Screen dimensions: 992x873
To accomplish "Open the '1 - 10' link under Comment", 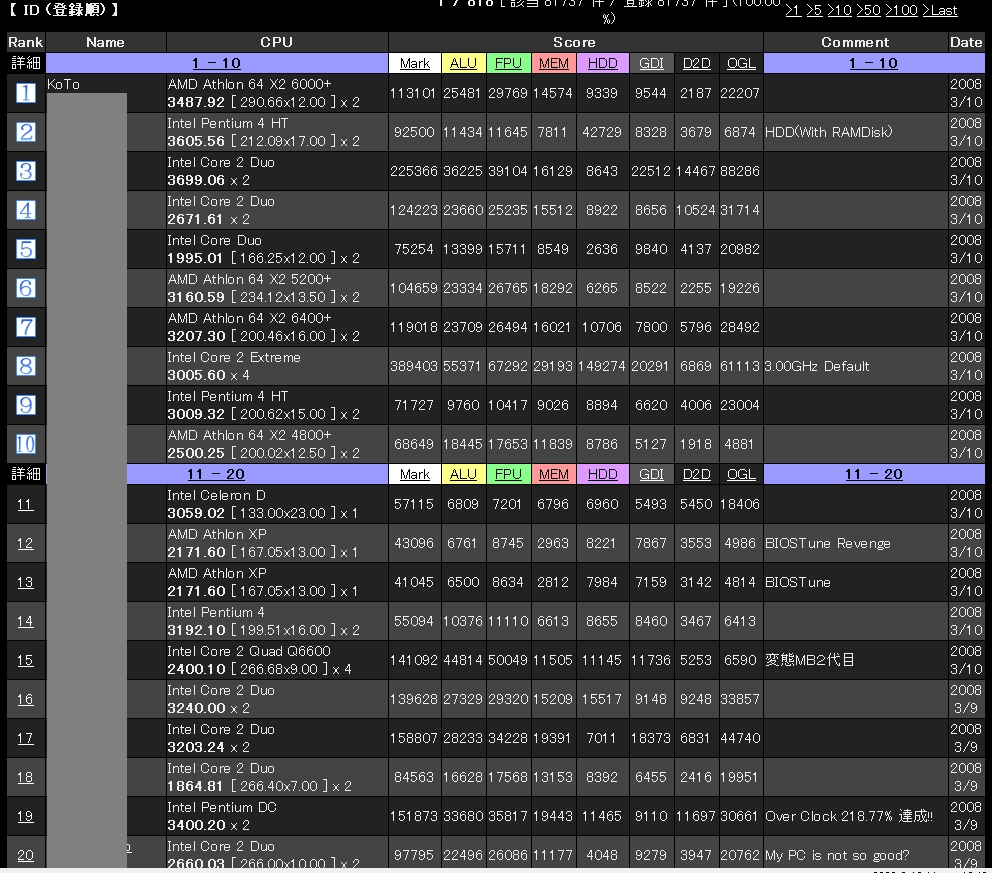I will pos(873,63).
